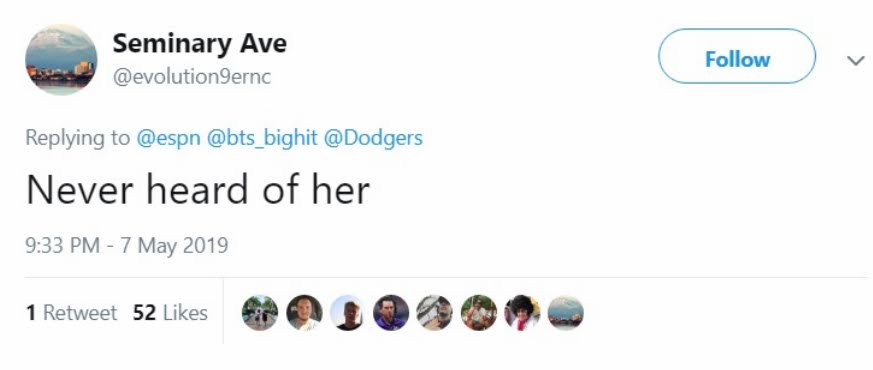Open liker avatar with big curly black wig
The width and height of the screenshot is (873, 370).
click(x=522, y=313)
